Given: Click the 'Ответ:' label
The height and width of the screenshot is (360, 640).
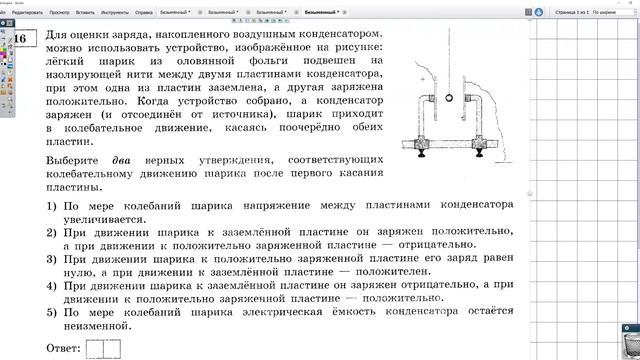Looking at the screenshot, I should [63, 349].
